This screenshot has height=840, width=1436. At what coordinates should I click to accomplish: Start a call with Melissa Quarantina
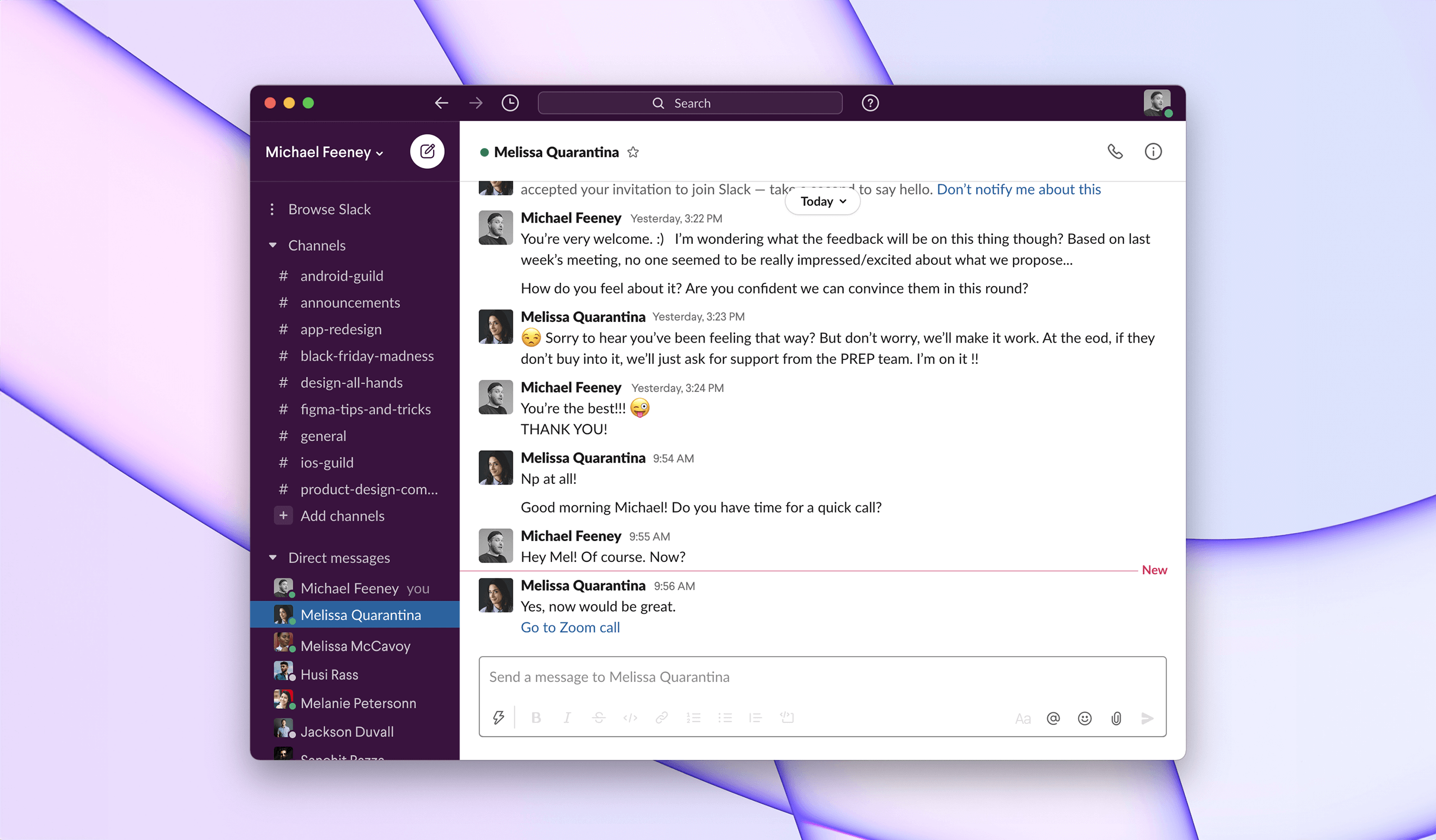1115,151
